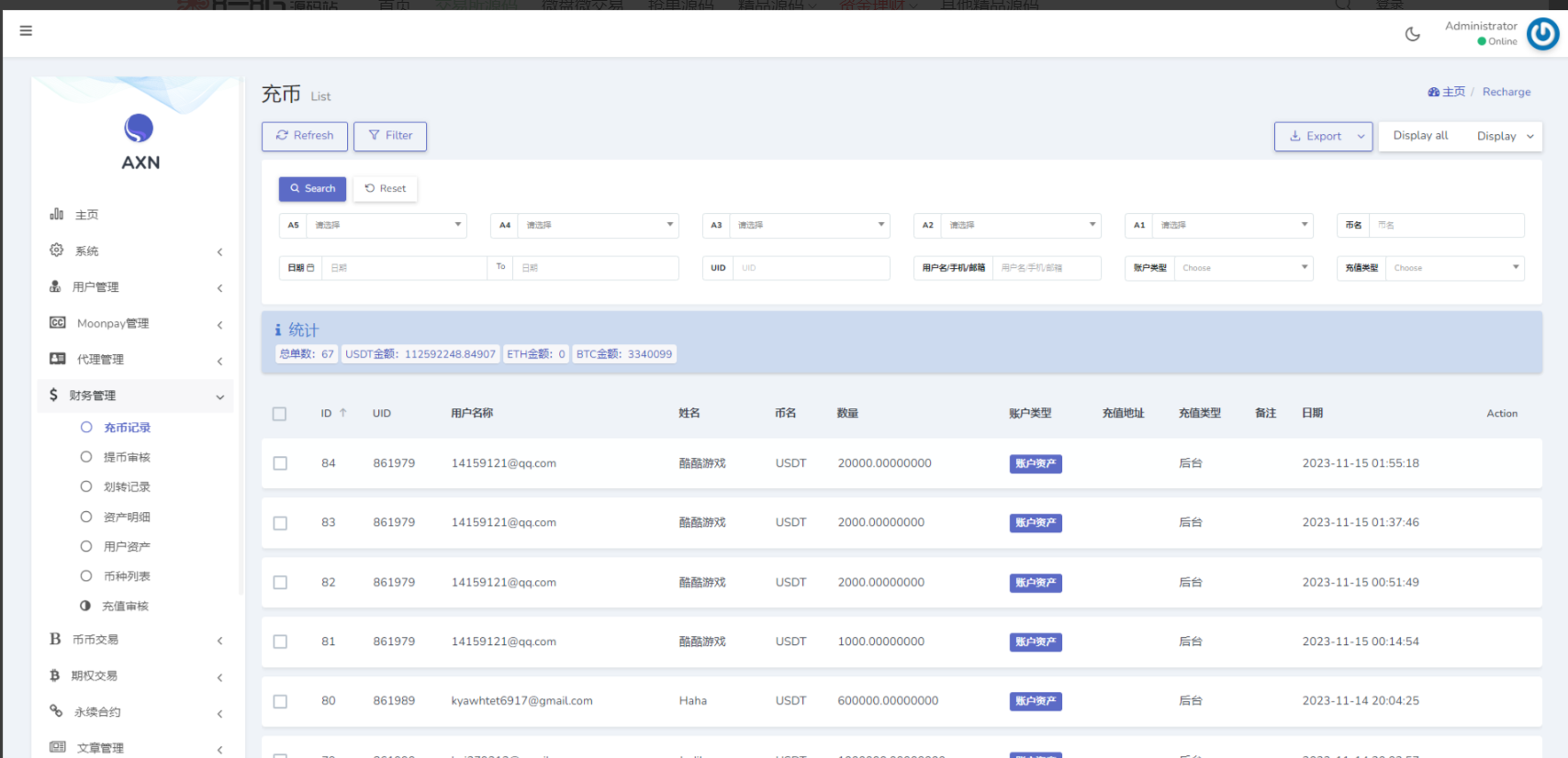Click 账户资产 badge in row 83

1036,523
